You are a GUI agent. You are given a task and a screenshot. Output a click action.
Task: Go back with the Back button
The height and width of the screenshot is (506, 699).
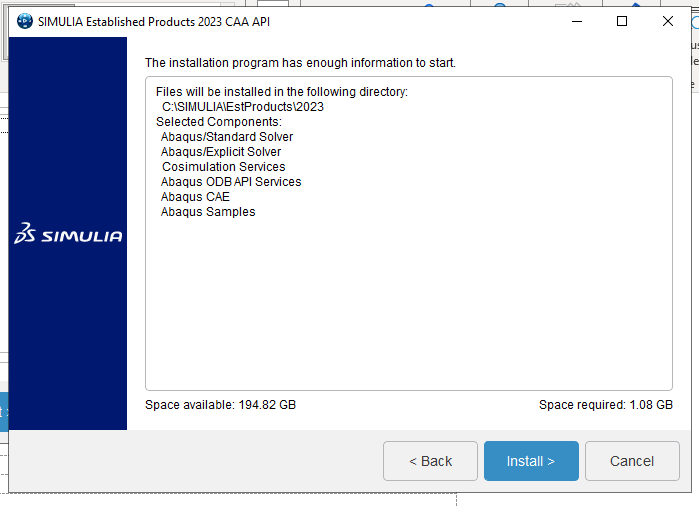point(430,461)
